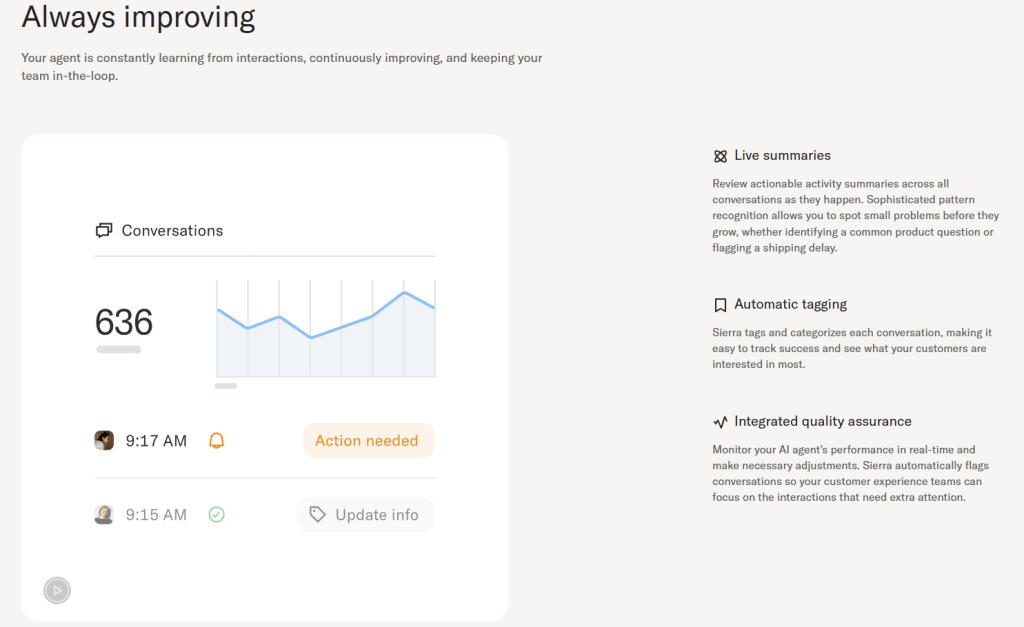Select the Automatic tagging feature heading

(x=790, y=305)
